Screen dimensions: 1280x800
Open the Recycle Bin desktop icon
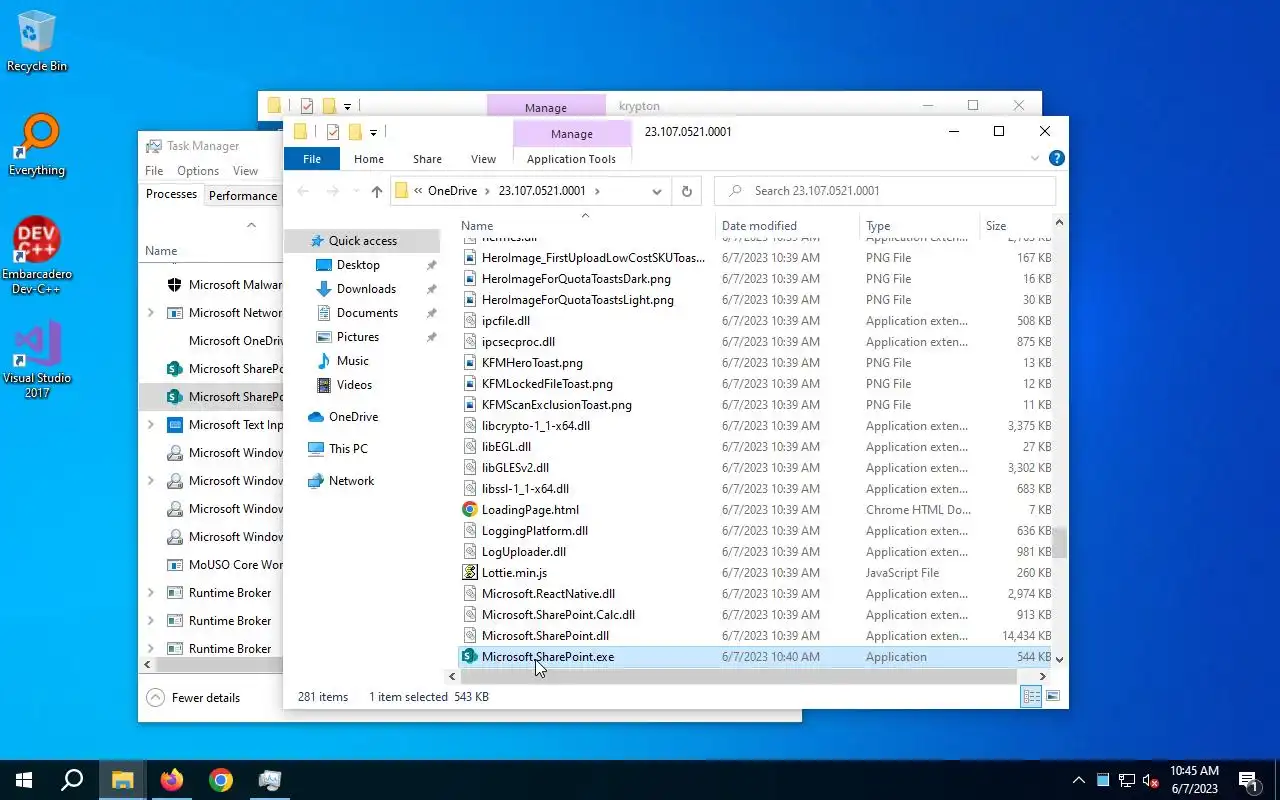37,42
